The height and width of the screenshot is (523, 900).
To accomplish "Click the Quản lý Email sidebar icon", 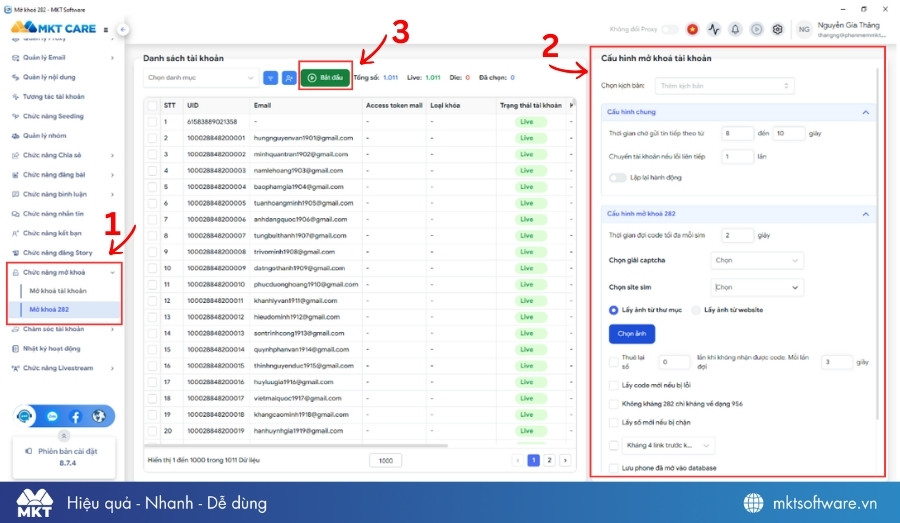I will pyautogui.click(x=15, y=57).
